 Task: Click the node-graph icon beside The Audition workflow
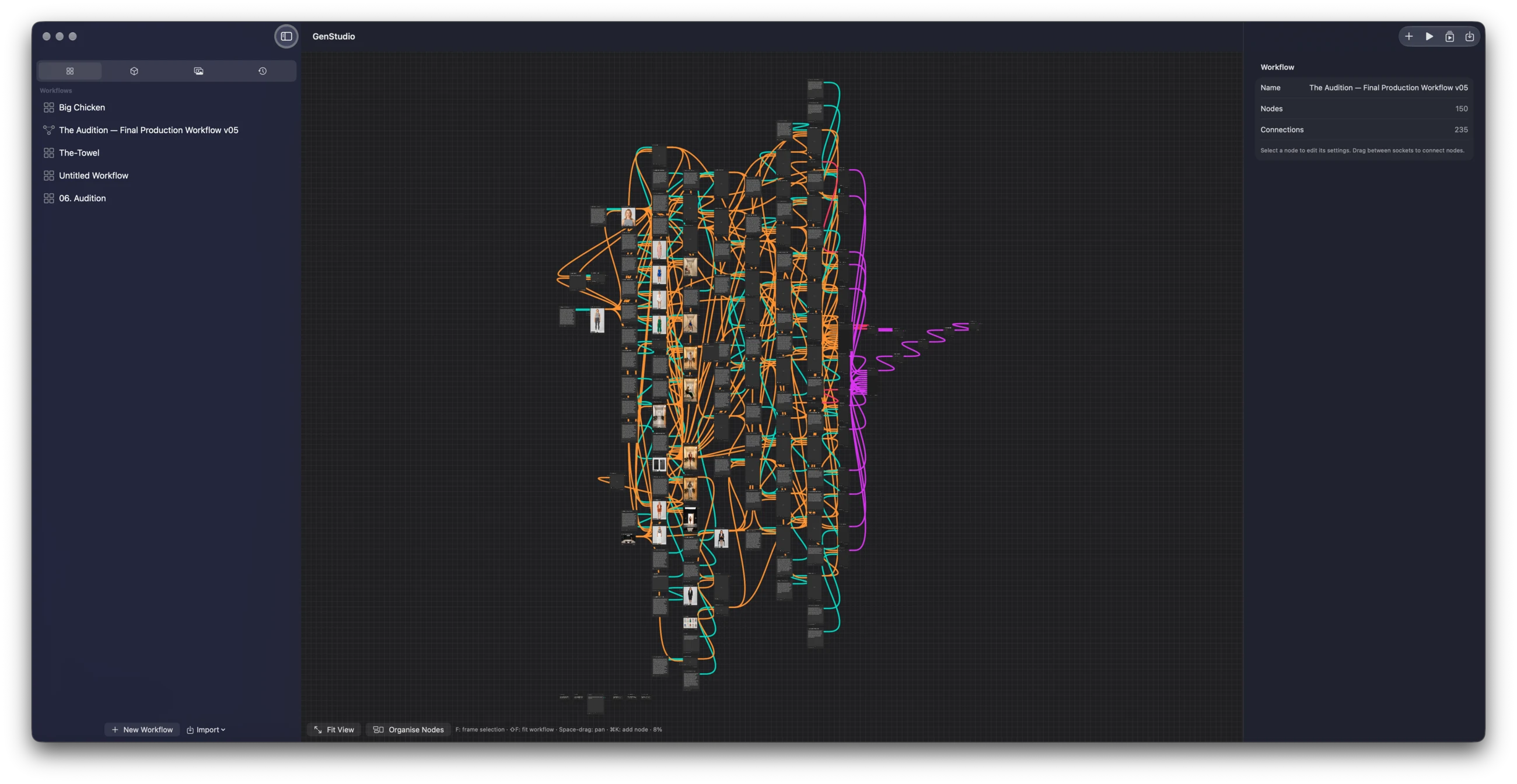49,130
